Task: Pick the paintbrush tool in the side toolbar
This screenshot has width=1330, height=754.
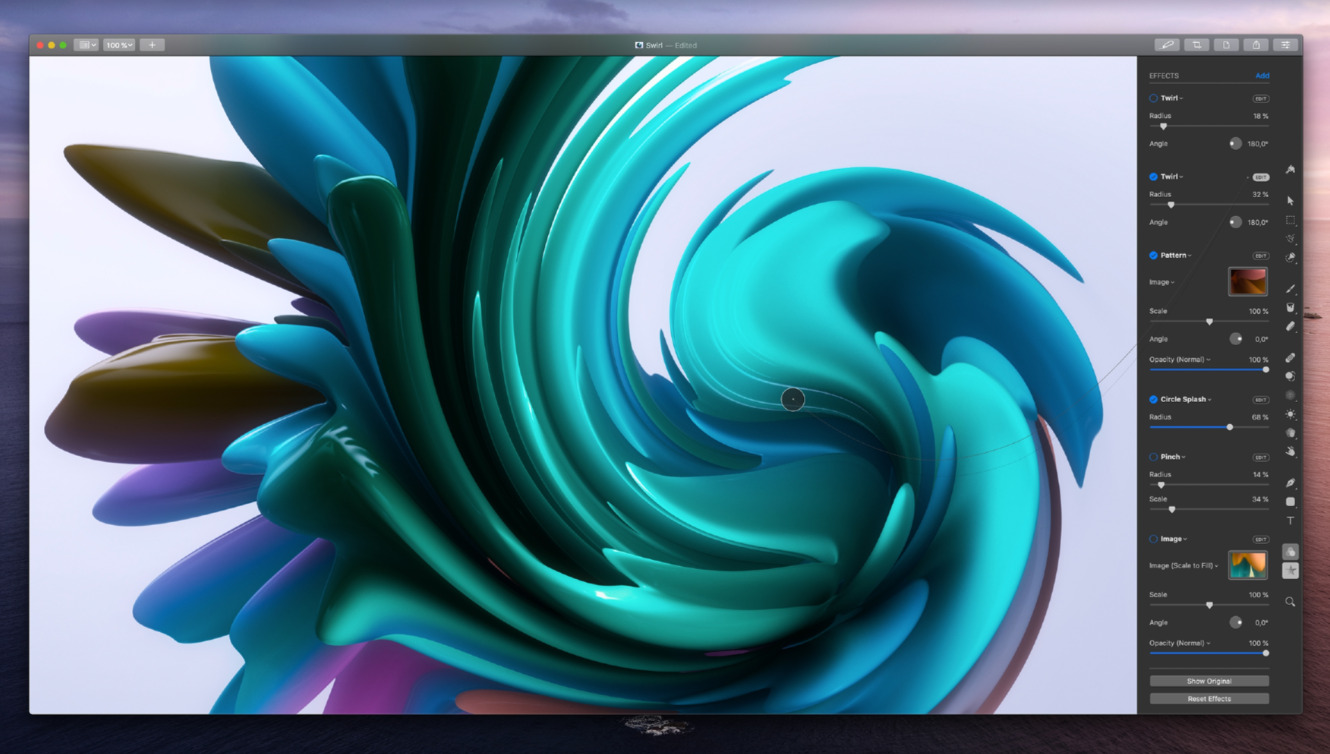Action: tap(1290, 289)
